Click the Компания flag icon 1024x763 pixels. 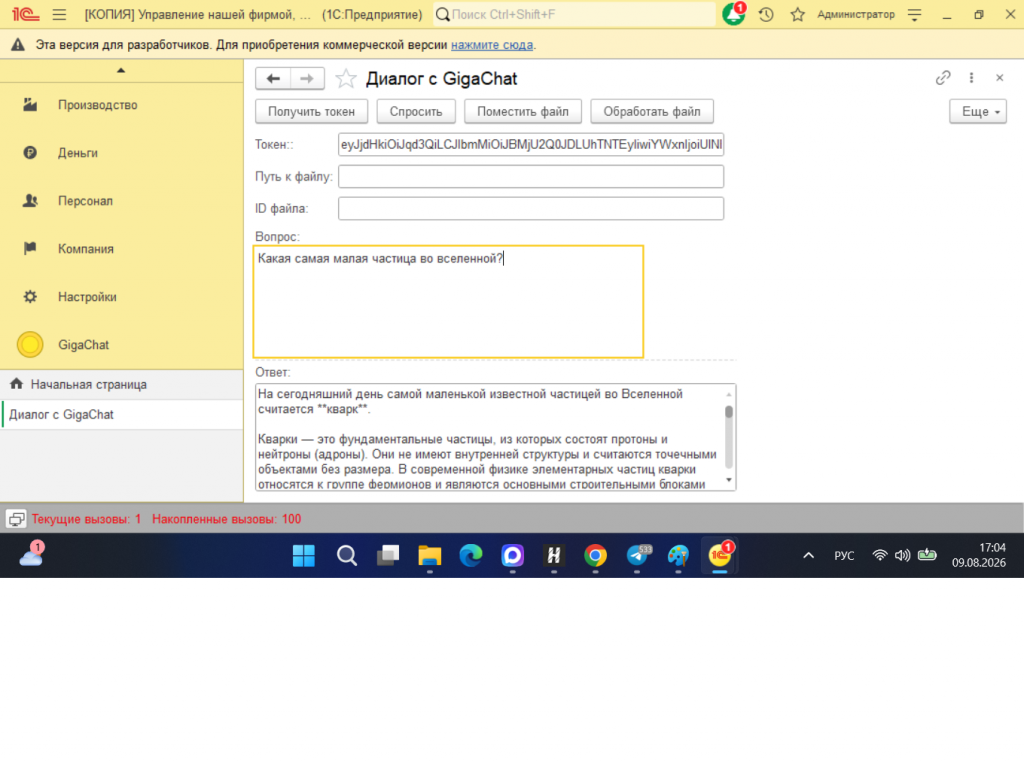click(30, 248)
